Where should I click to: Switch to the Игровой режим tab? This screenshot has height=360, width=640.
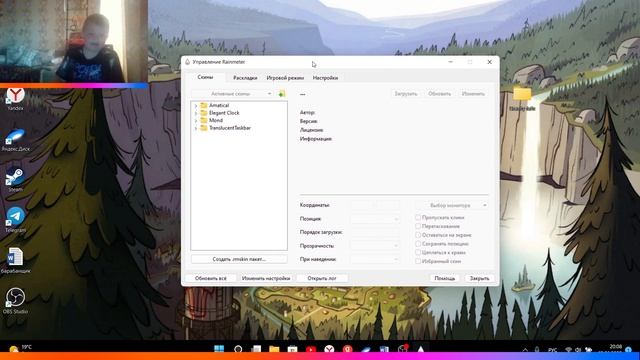(x=285, y=78)
